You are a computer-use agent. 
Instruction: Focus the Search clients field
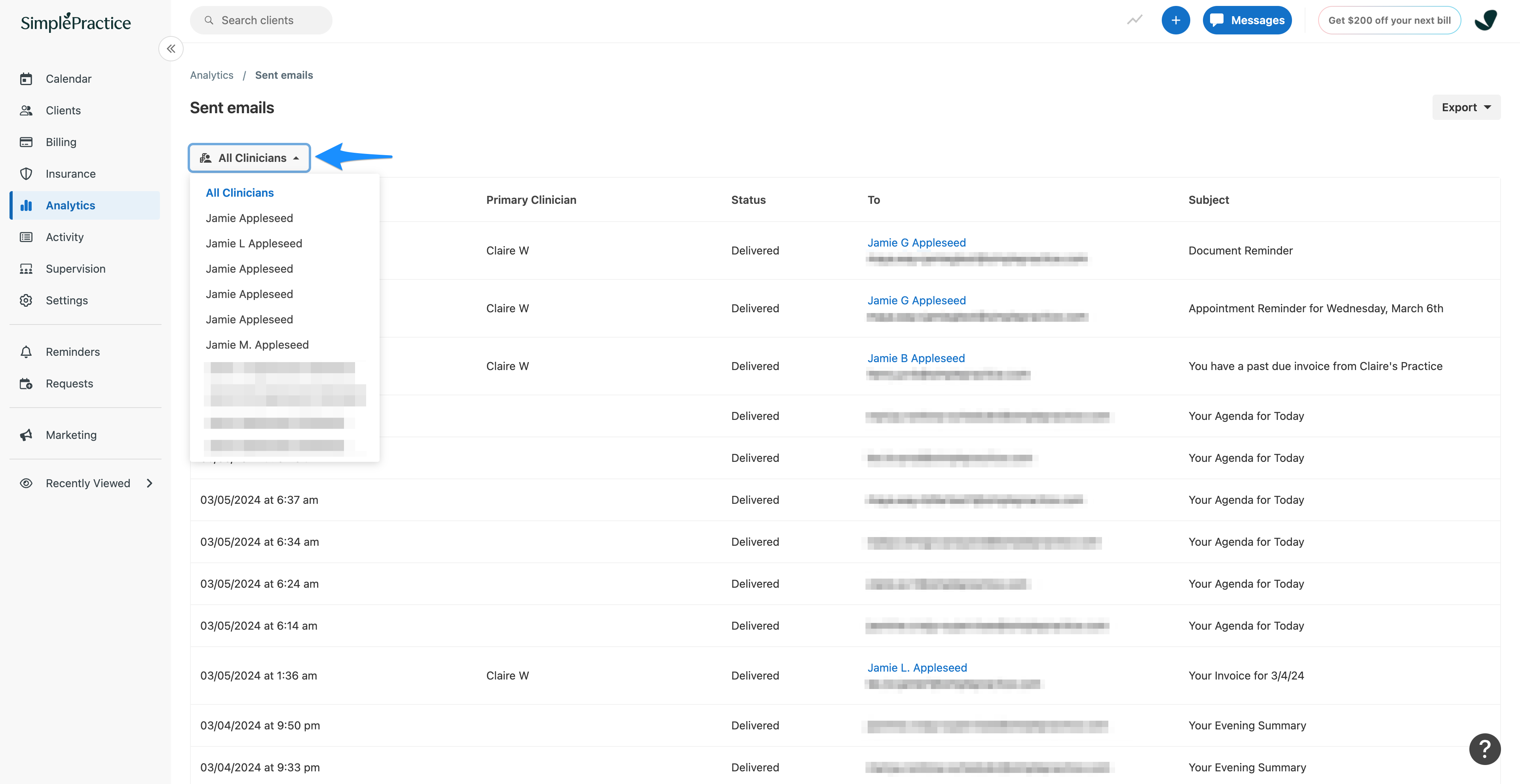[x=261, y=20]
